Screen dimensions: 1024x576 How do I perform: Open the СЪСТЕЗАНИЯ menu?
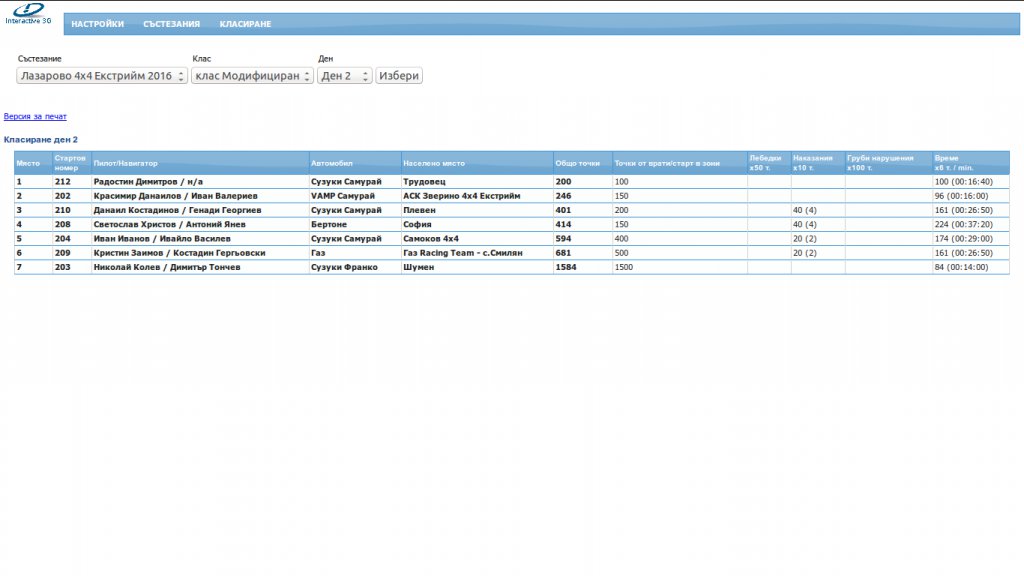[171, 24]
